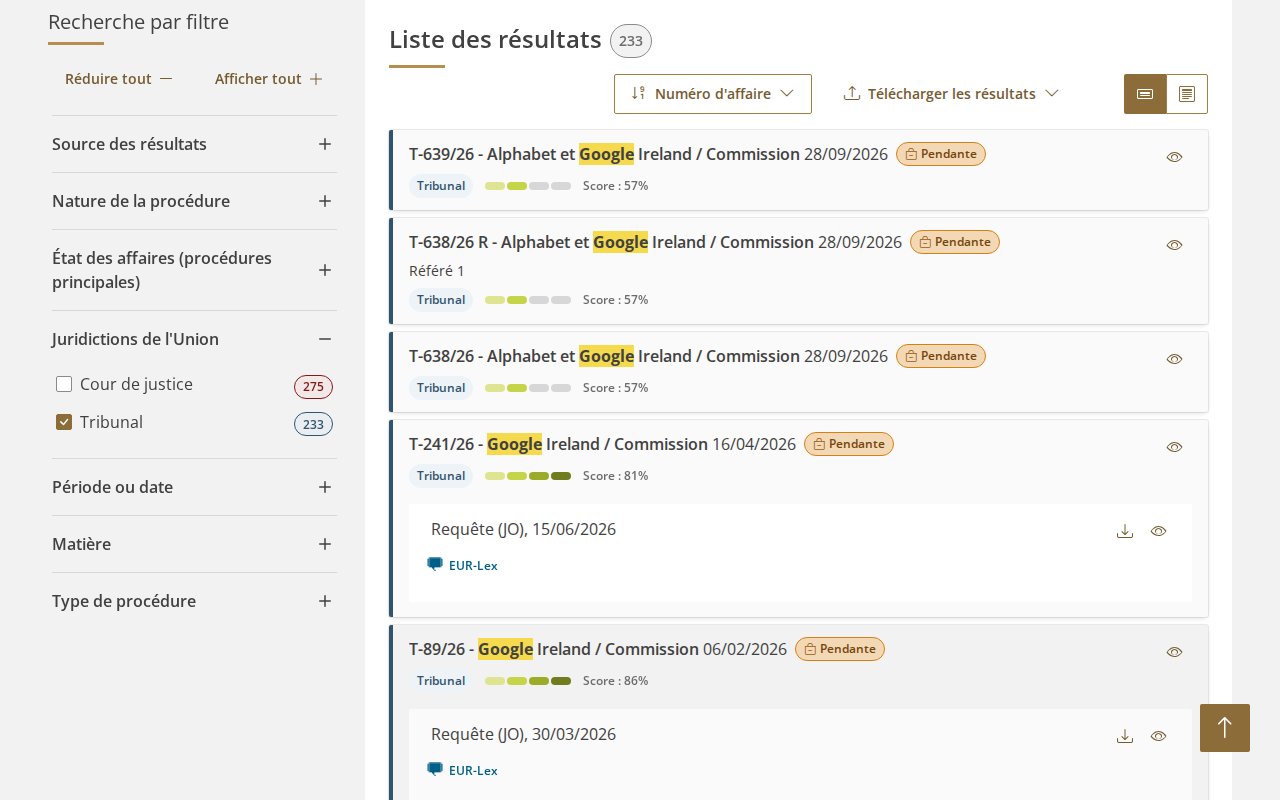Image resolution: width=1280 pixels, height=800 pixels.
Task: Click the Tribunal tag under T-639/26
Action: coord(441,186)
